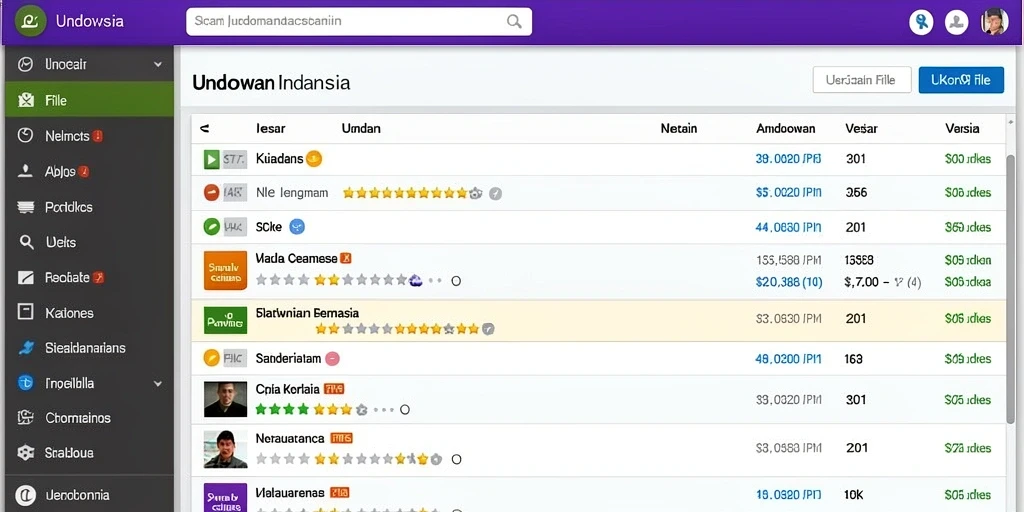The width and height of the screenshot is (1024, 512).
Task: Click the red icon on Nle lengmam row
Action: click(x=211, y=193)
